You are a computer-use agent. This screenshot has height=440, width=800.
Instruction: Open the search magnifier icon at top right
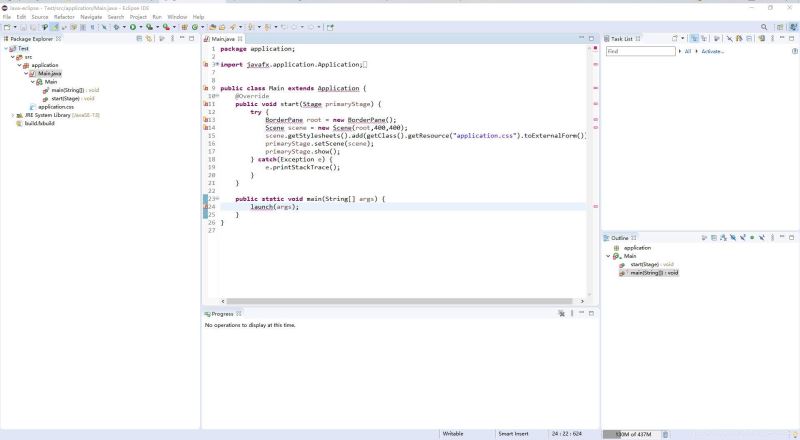point(765,27)
